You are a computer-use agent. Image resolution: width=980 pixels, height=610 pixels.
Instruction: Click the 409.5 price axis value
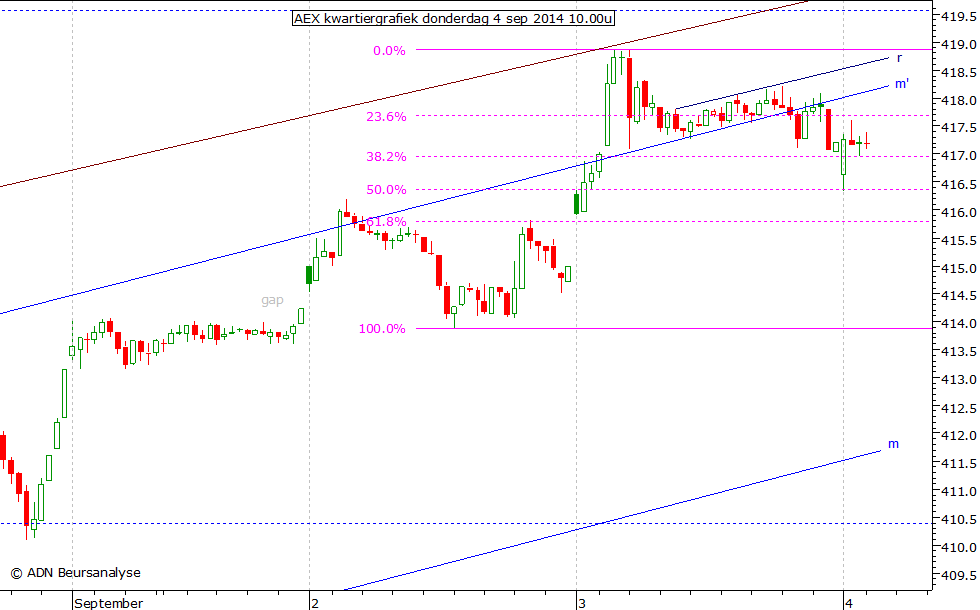pyautogui.click(x=958, y=575)
